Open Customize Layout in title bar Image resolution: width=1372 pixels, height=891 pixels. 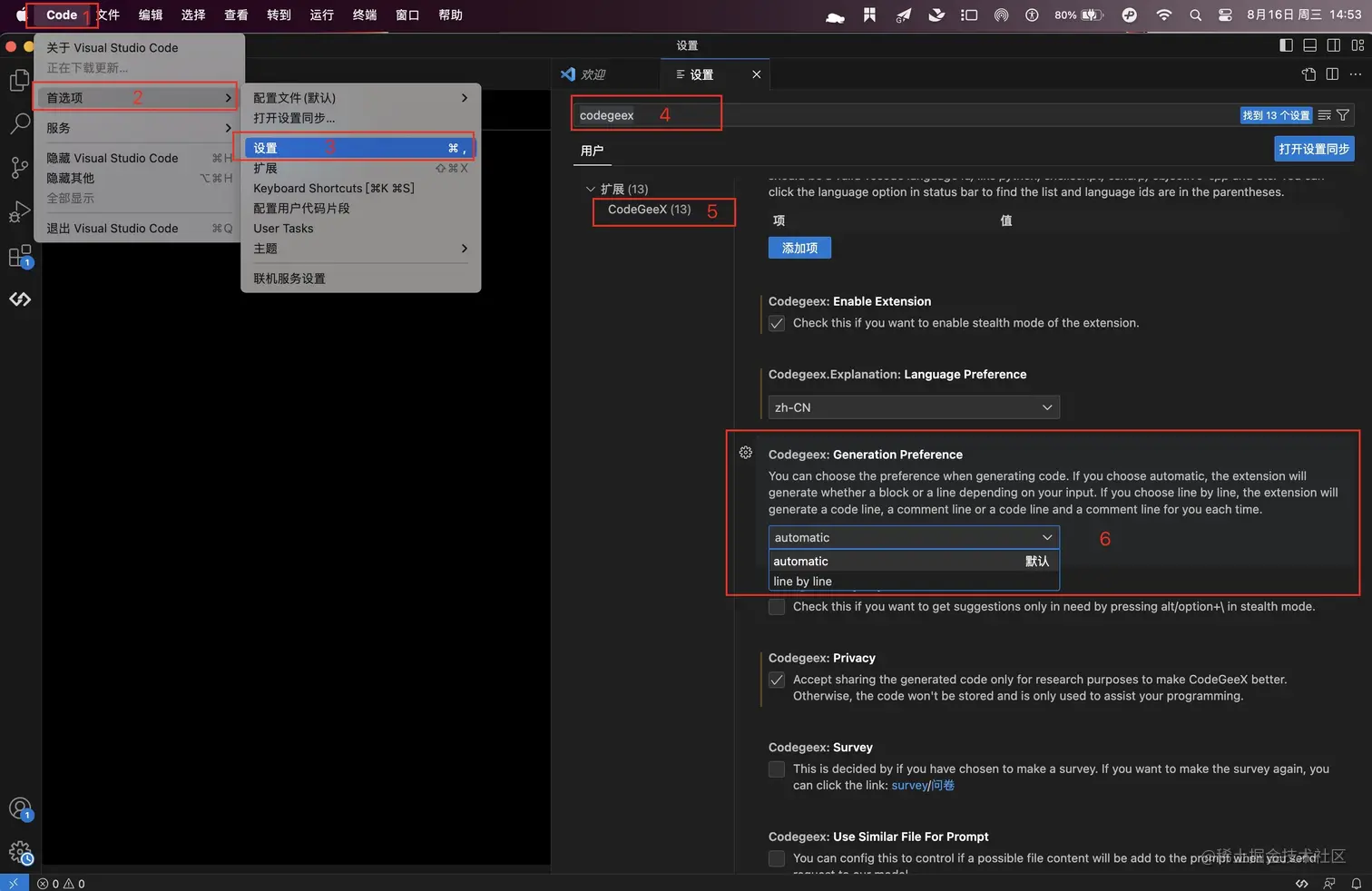[x=1357, y=45]
